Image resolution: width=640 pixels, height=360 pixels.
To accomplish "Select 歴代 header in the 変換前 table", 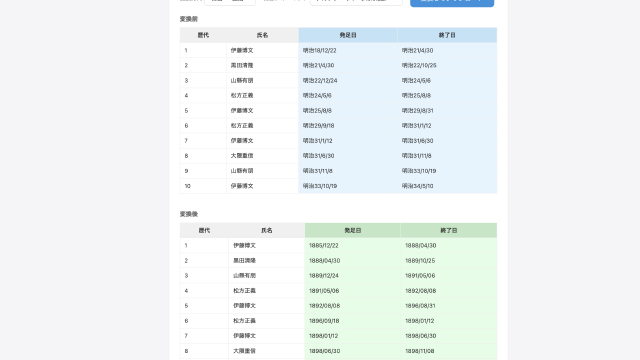I will coord(203,35).
